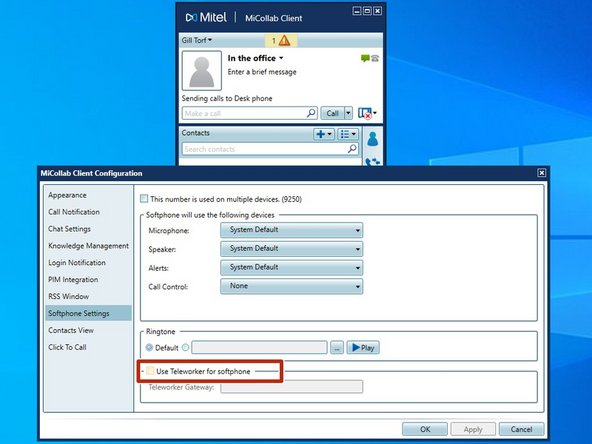Select the Contacts person icon in side strip
This screenshot has width=592, height=444.
372,139
